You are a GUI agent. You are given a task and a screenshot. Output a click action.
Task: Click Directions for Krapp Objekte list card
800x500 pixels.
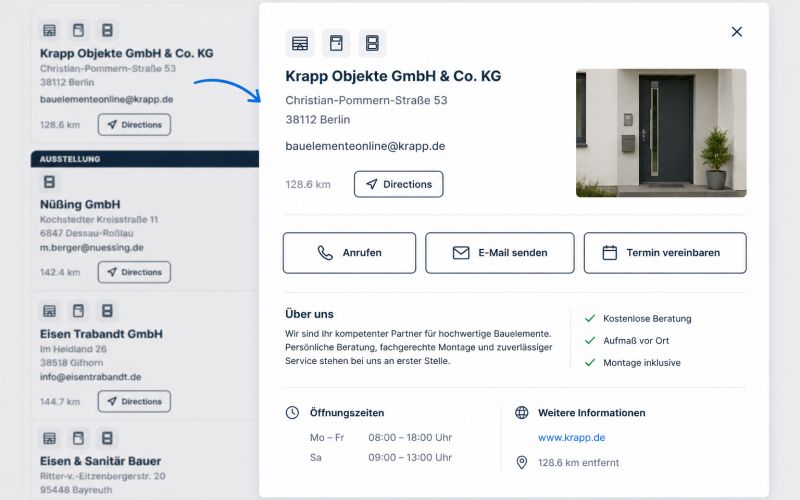tap(134, 124)
